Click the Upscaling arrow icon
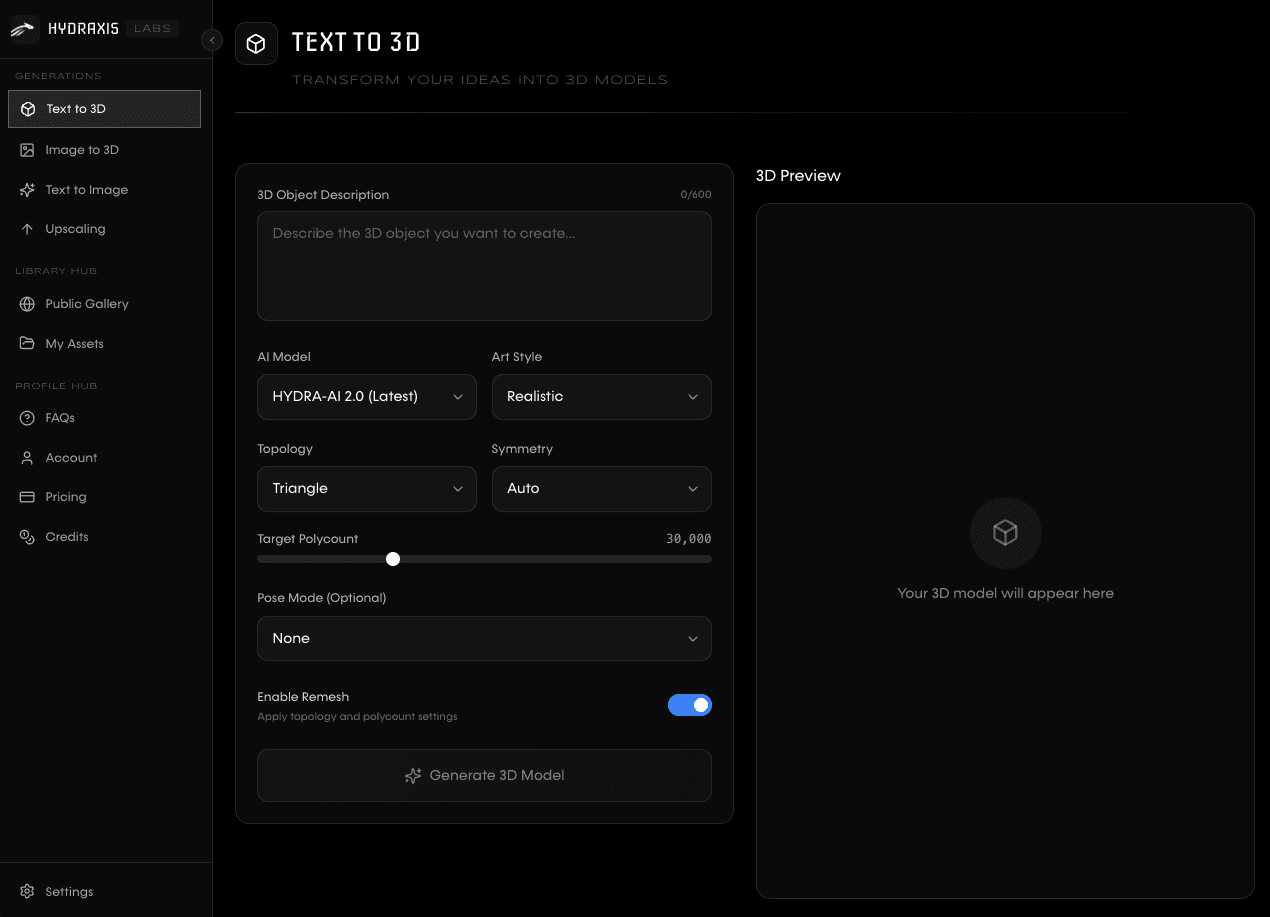Viewport: 1270px width, 917px height. (x=27, y=229)
